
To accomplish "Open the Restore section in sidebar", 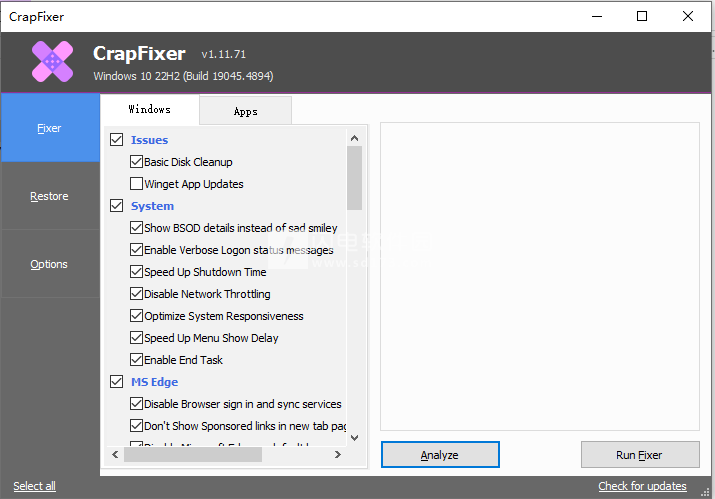I will coord(50,196).
